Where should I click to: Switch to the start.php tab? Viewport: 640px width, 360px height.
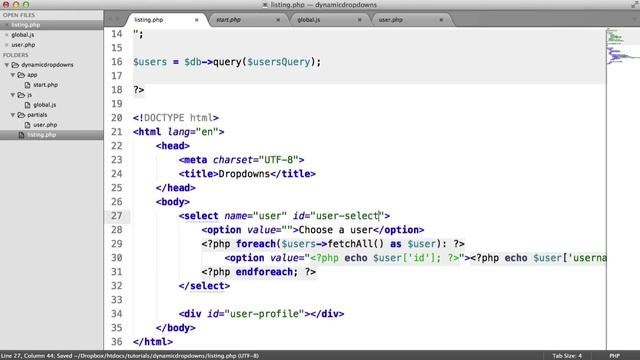tap(228, 20)
